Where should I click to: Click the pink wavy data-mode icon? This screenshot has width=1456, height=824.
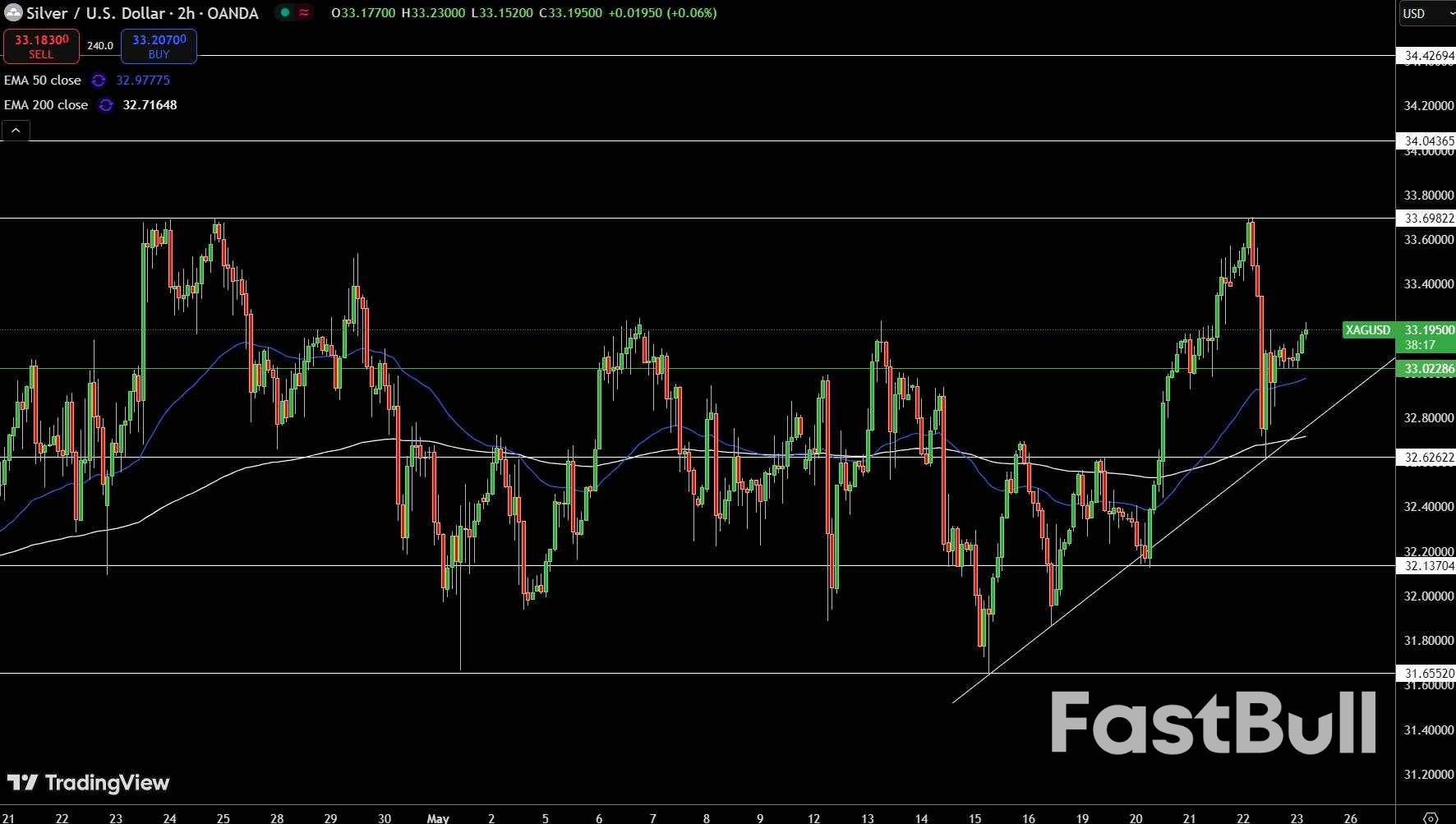point(304,12)
